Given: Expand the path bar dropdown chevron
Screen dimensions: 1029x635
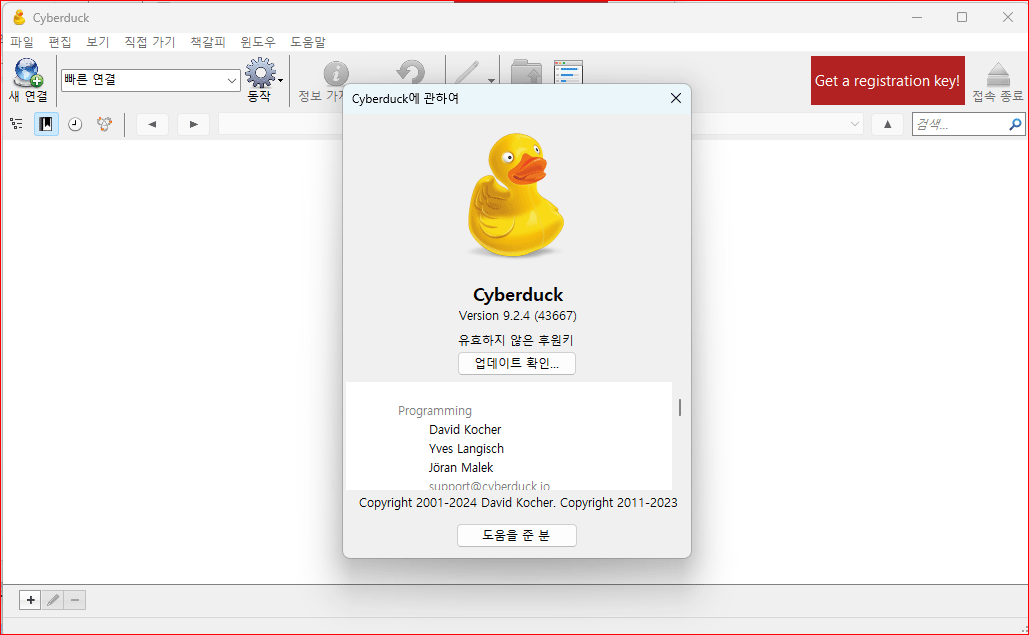Looking at the screenshot, I should 854,124.
